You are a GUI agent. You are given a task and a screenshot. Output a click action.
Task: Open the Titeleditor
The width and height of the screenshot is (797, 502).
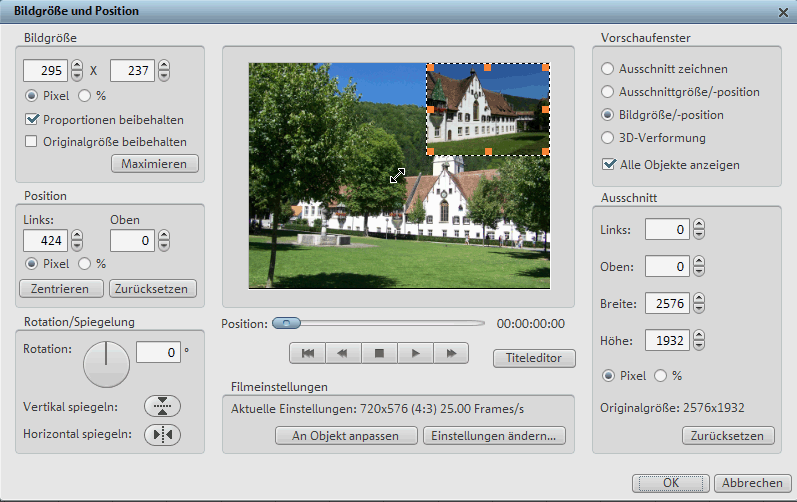[534, 358]
